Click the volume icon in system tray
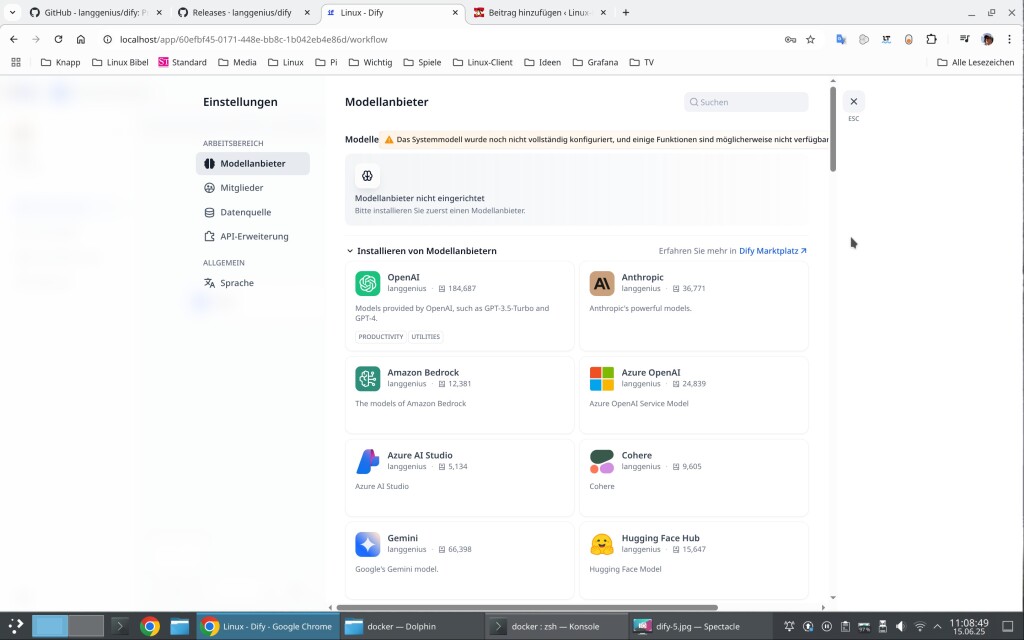Viewport: 1024px width, 640px height. 901,626
